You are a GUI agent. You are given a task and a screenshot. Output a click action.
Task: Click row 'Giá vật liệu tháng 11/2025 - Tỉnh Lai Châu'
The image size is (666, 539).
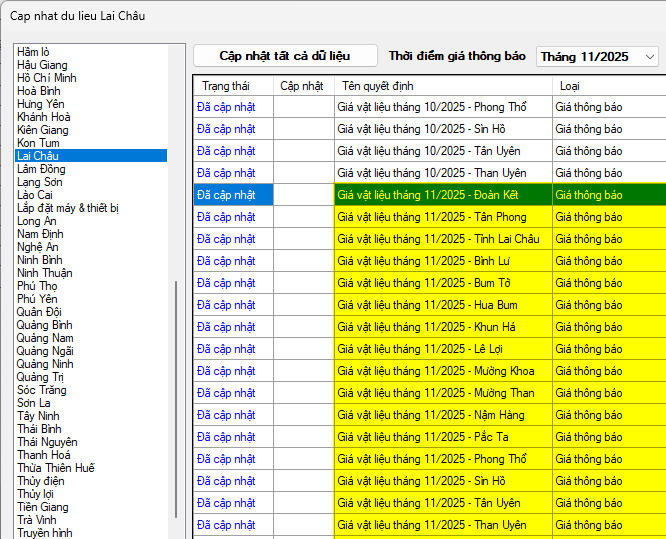tap(438, 239)
